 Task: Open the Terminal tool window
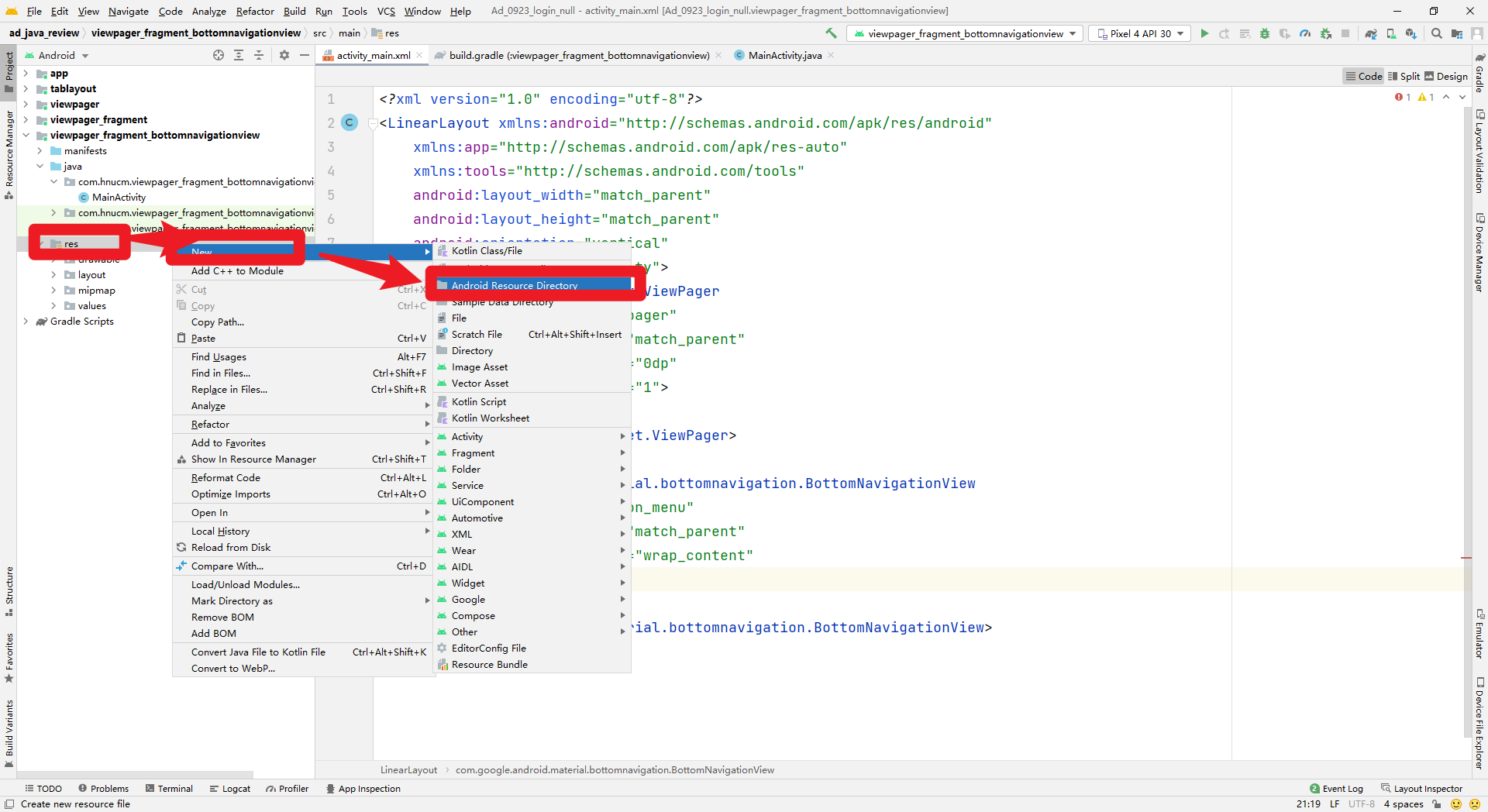(169, 789)
